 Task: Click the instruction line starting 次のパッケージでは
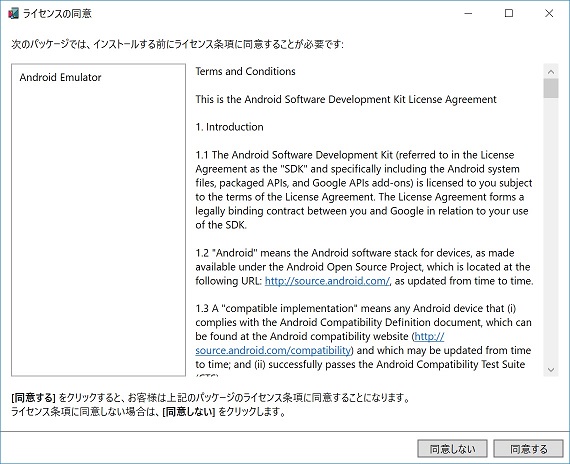pyautogui.click(x=177, y=44)
